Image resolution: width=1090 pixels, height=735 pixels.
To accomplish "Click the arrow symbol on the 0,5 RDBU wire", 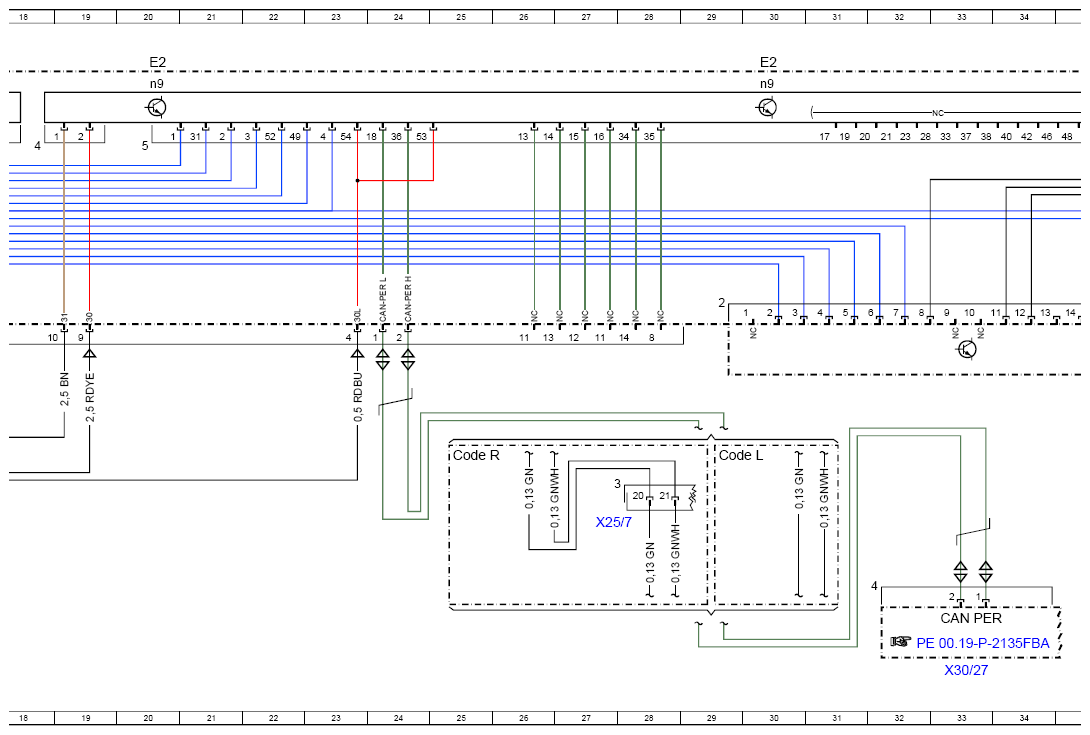I will (x=357, y=353).
